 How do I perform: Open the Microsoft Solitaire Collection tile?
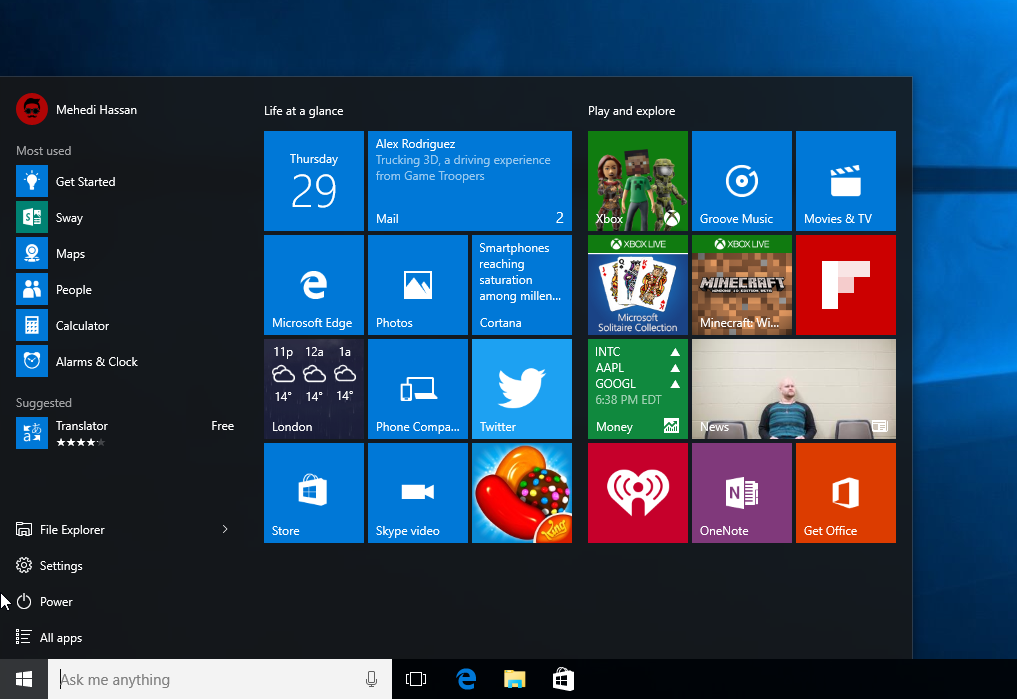638,285
